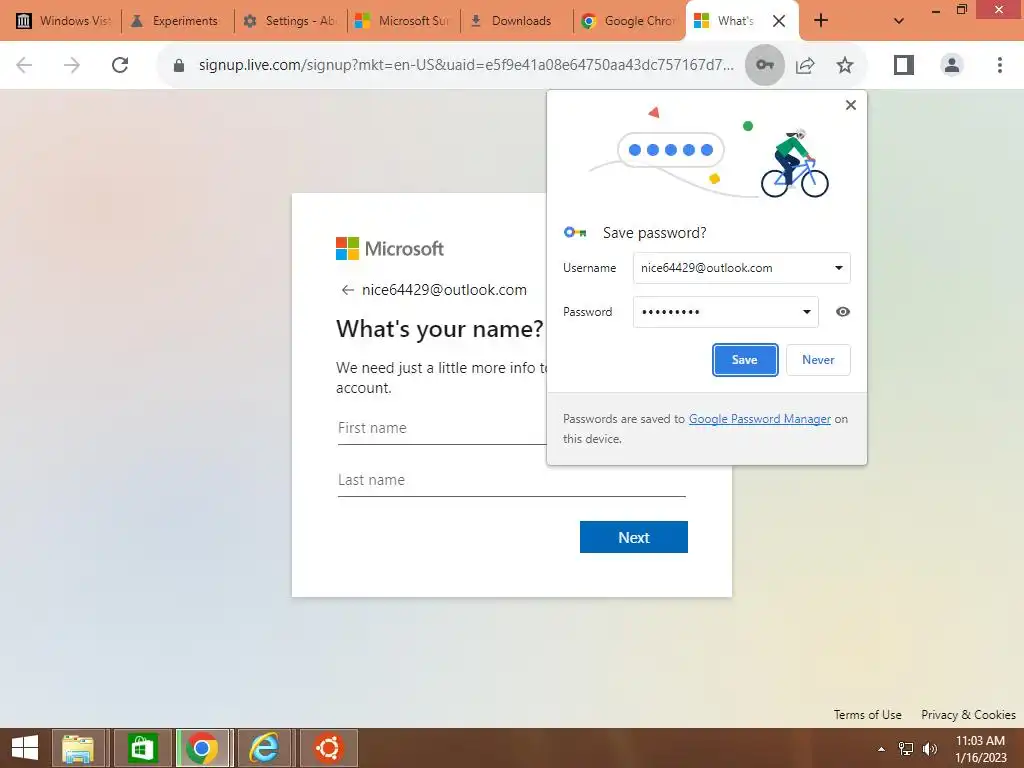Image resolution: width=1024 pixels, height=768 pixels.
Task: Open the Ubuntu icon in the taskbar
Action: pos(328,748)
